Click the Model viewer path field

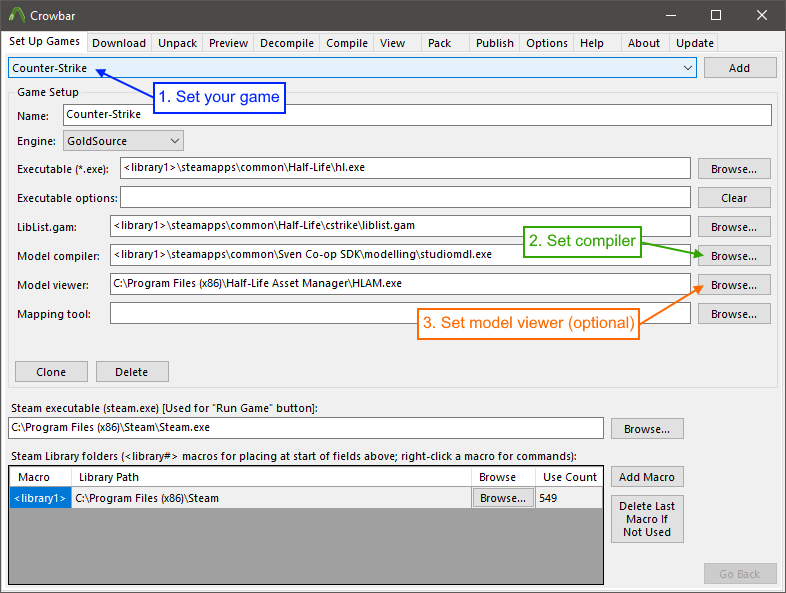point(400,284)
